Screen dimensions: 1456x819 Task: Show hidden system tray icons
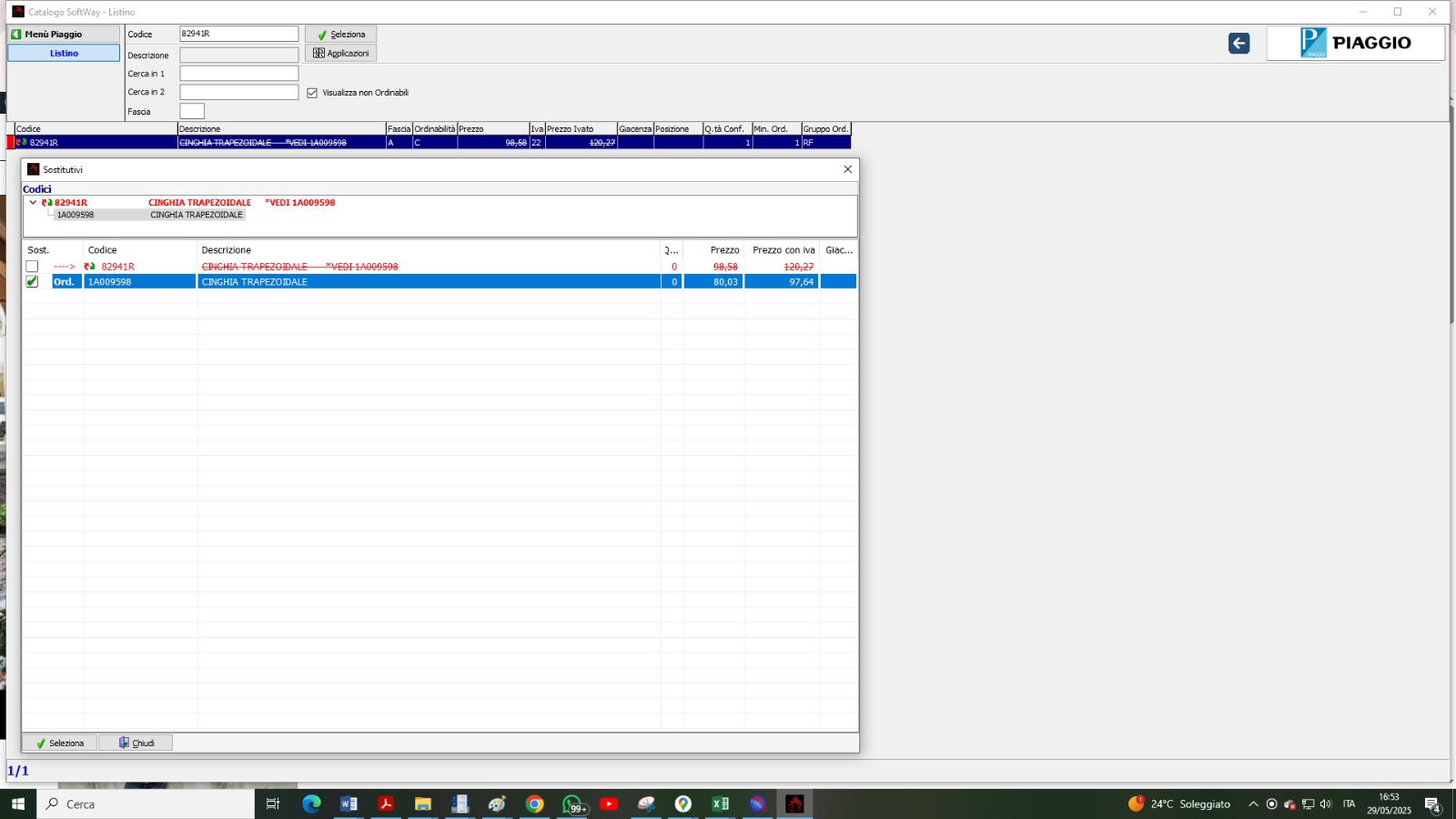click(x=1253, y=804)
